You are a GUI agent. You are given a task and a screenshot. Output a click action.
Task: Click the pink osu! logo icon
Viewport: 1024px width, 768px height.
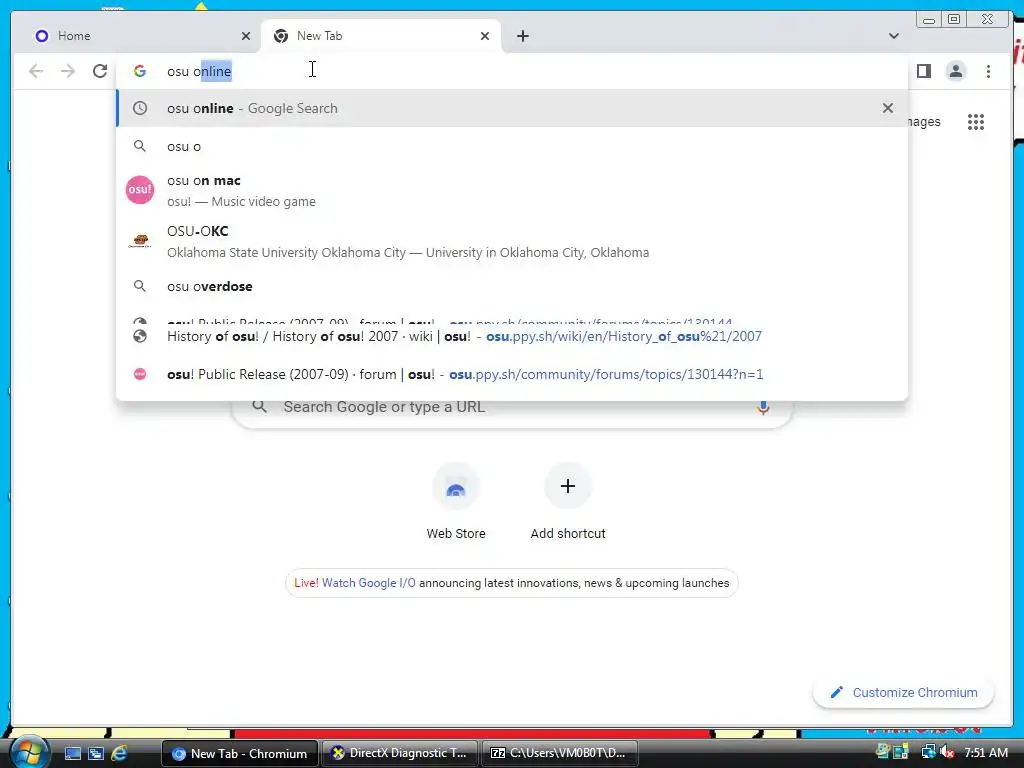point(140,189)
